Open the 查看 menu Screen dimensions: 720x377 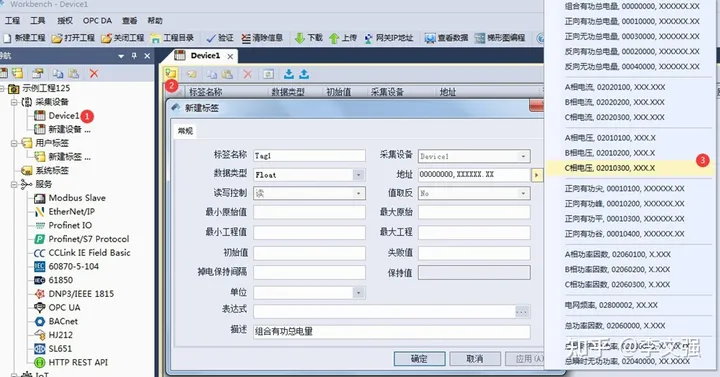tap(129, 21)
